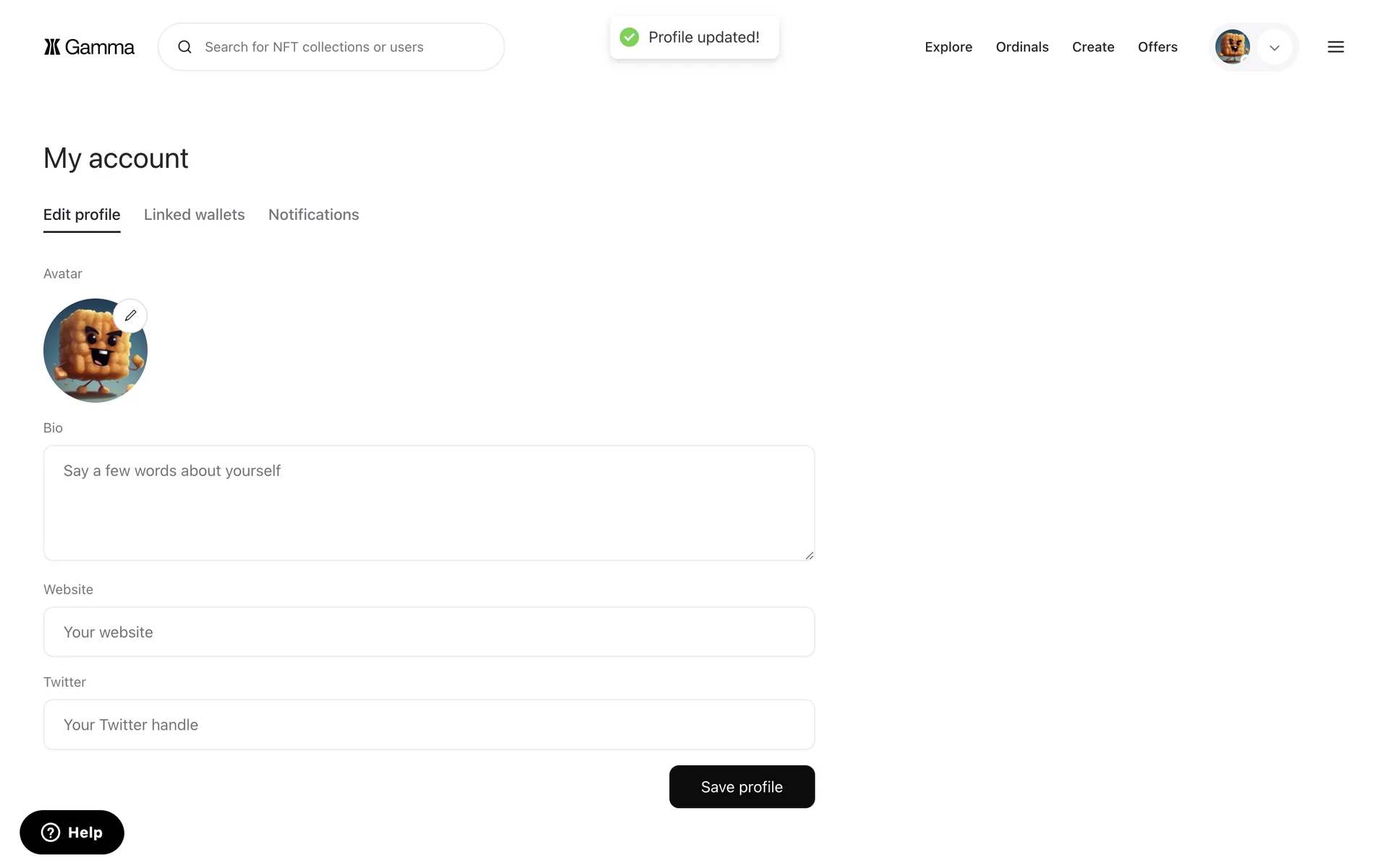Viewport: 1389px width, 868px height.
Task: Click the Gamma logo
Action: click(x=89, y=47)
